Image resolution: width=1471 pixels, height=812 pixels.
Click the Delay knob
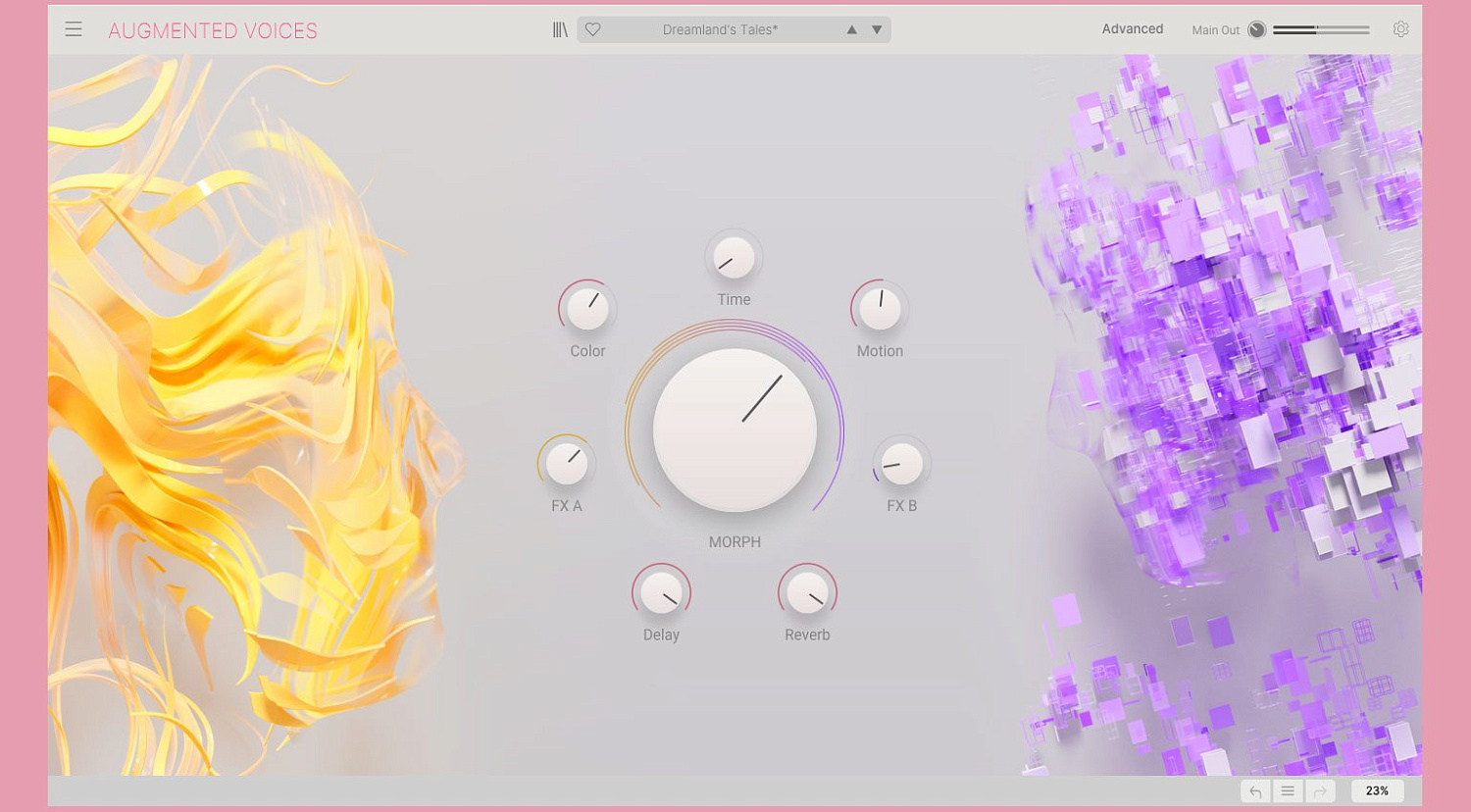661,593
